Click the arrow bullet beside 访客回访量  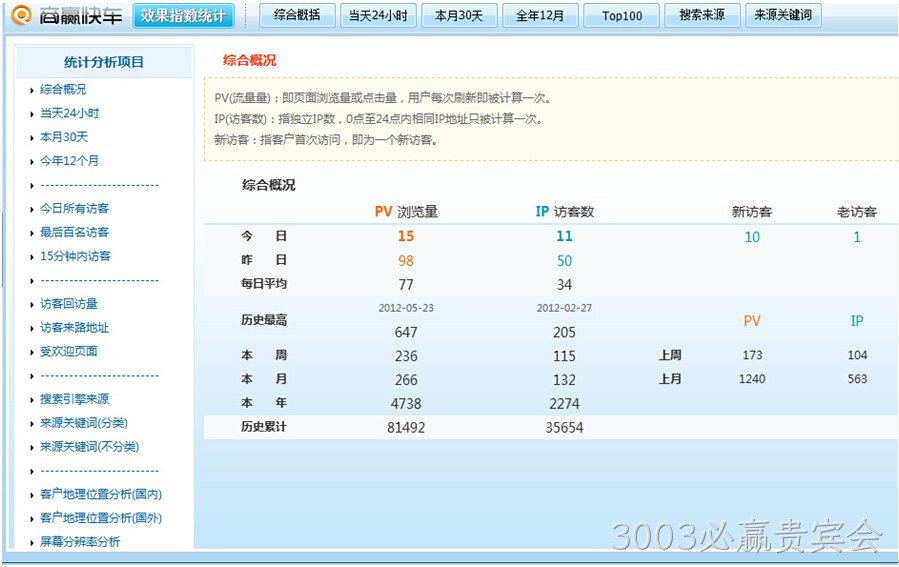[32, 305]
